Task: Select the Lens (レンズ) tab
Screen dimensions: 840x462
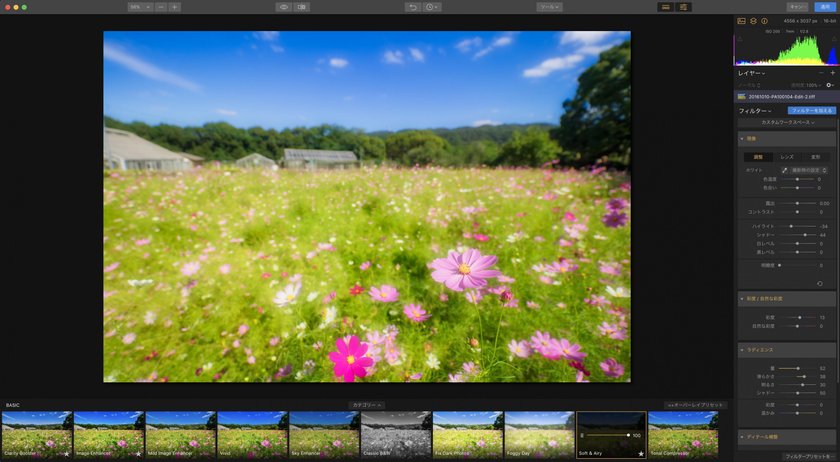Action: click(786, 158)
